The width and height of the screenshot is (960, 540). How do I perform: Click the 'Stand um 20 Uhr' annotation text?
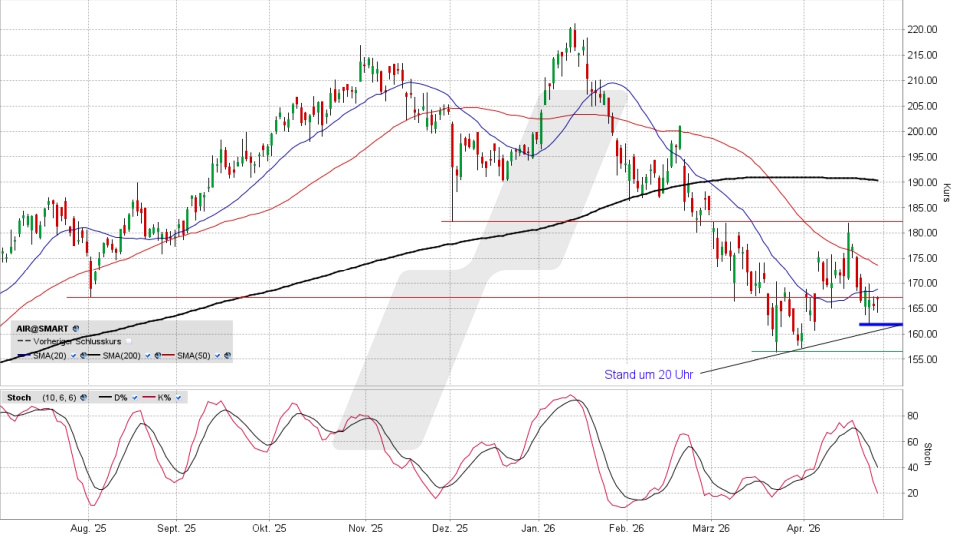(x=650, y=375)
